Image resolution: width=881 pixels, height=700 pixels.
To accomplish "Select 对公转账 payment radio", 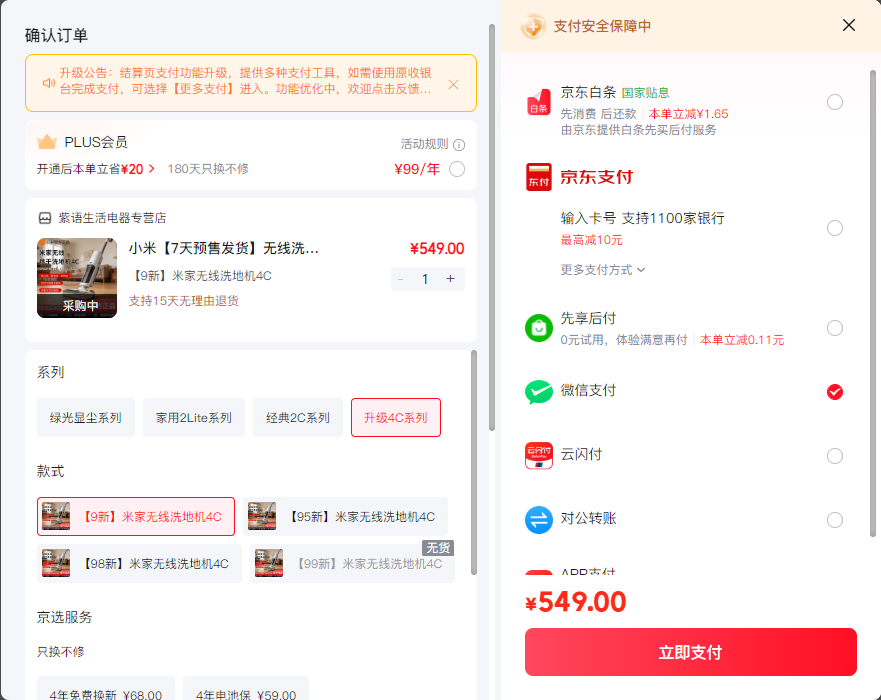I will coord(834,520).
